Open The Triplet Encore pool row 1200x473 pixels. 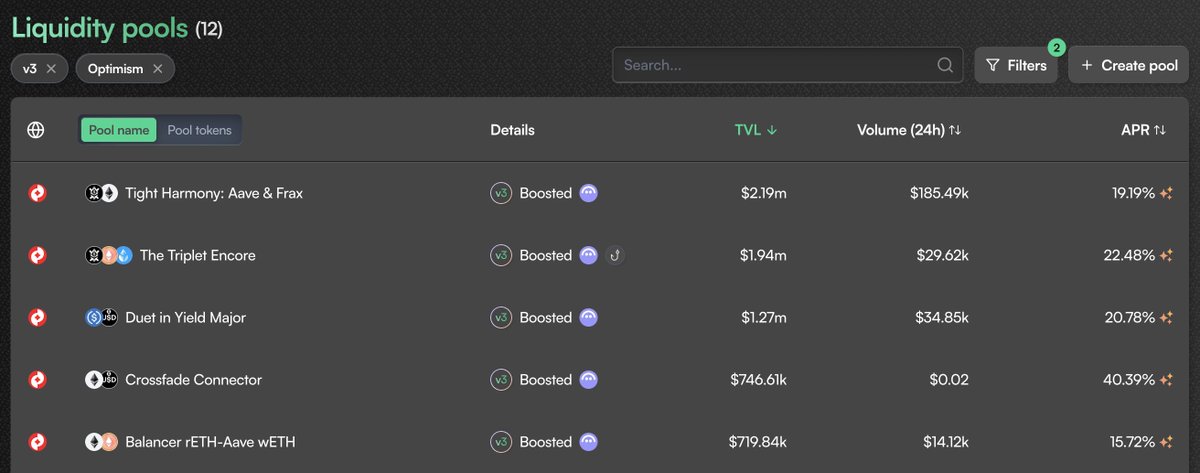coord(600,255)
